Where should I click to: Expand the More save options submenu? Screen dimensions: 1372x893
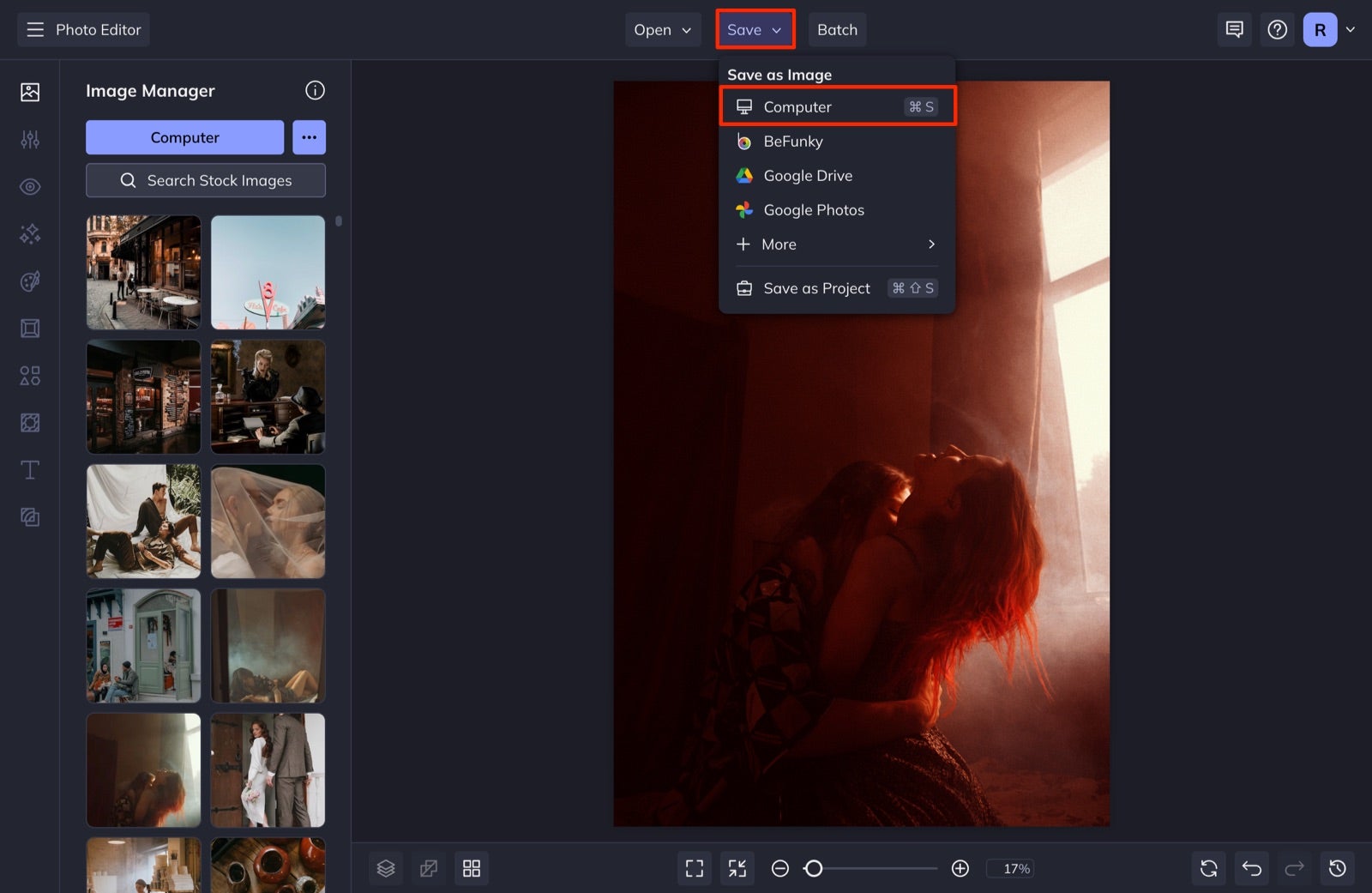tap(834, 244)
